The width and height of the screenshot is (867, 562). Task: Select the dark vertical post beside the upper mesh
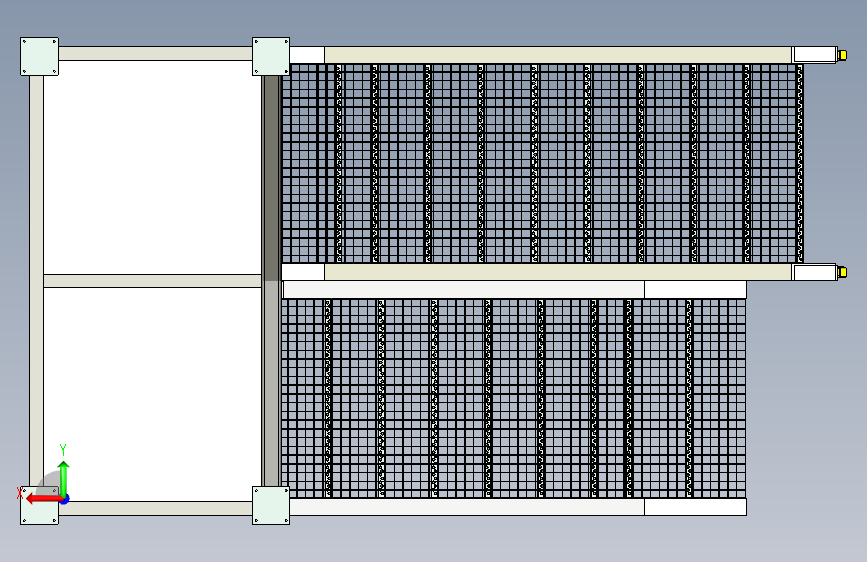271,178
